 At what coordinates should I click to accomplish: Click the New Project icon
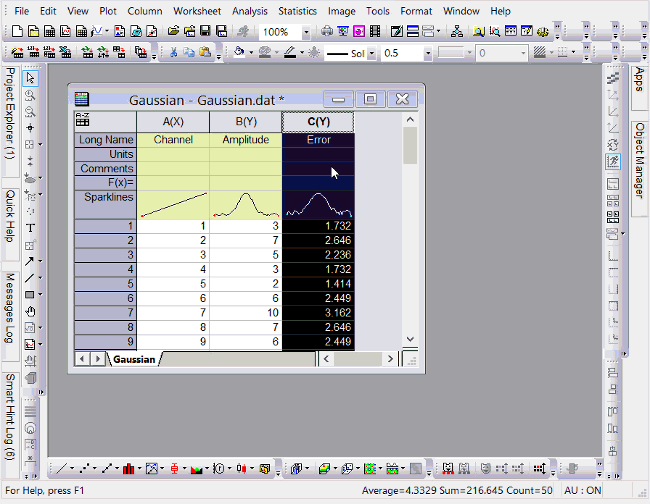click(x=18, y=32)
